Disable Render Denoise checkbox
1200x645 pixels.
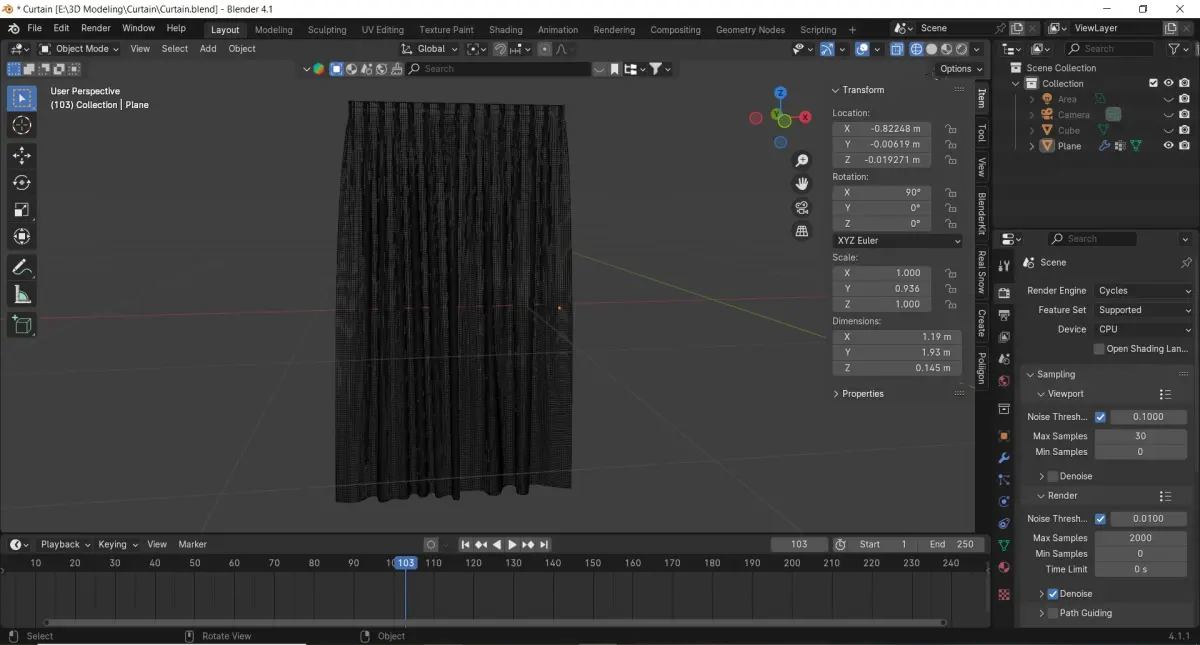pos(1052,594)
